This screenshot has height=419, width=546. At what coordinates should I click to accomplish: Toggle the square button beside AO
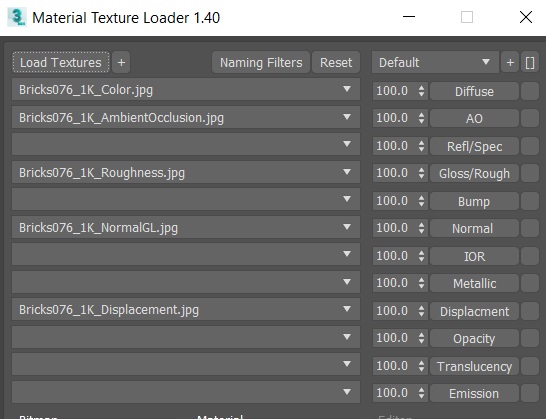pos(530,118)
